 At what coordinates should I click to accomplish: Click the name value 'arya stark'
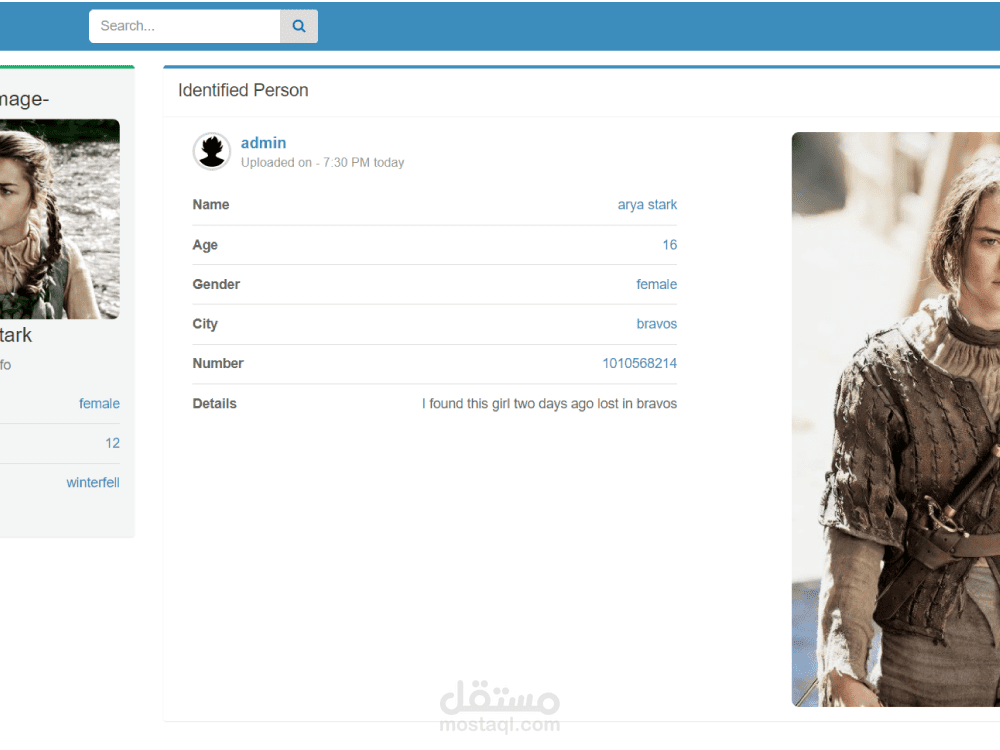(x=647, y=205)
